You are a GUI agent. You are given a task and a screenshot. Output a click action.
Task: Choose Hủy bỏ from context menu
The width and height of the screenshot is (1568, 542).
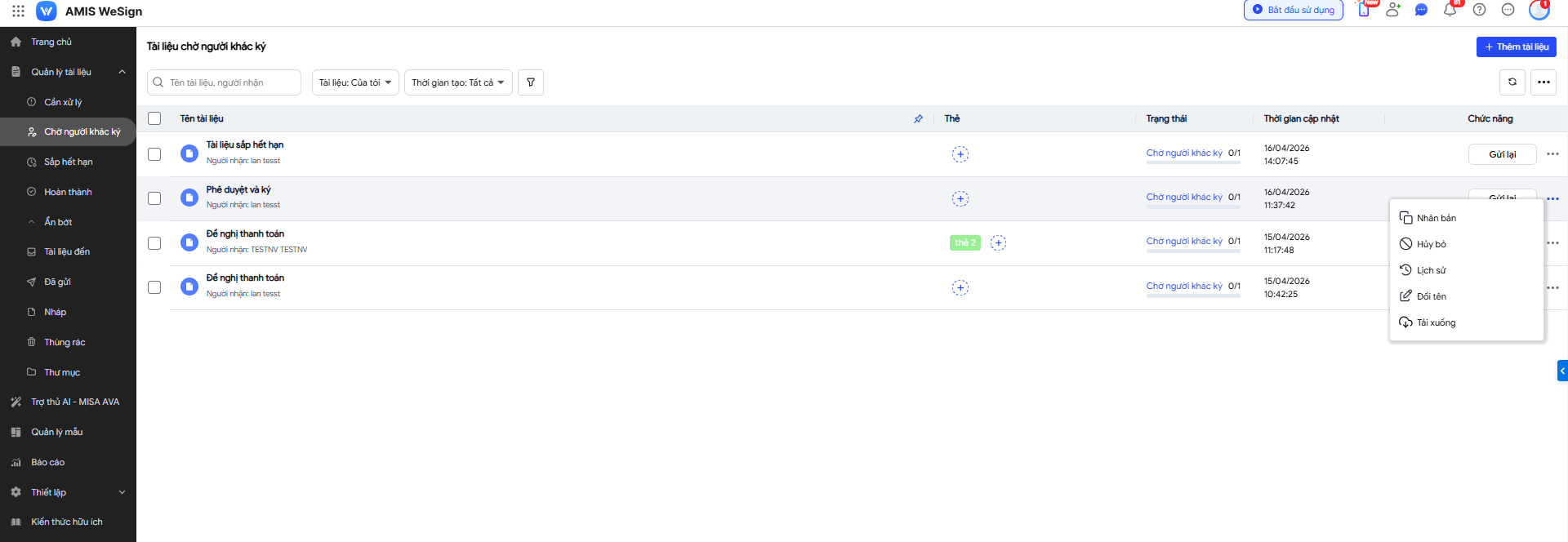tap(1431, 244)
